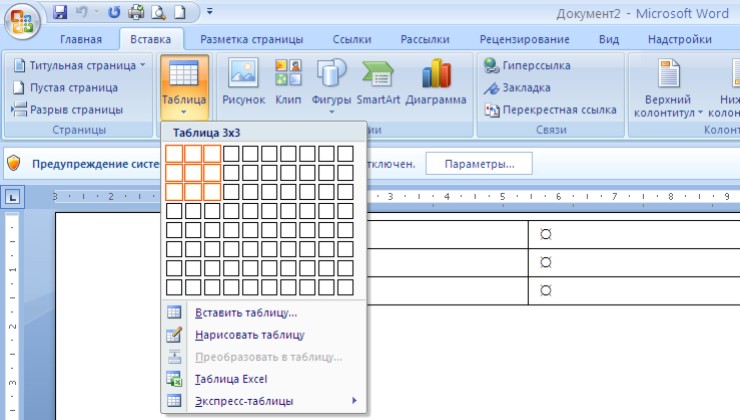Screen dimensions: 740x420
Task: Click Закладка bookmark button
Action: (520, 87)
